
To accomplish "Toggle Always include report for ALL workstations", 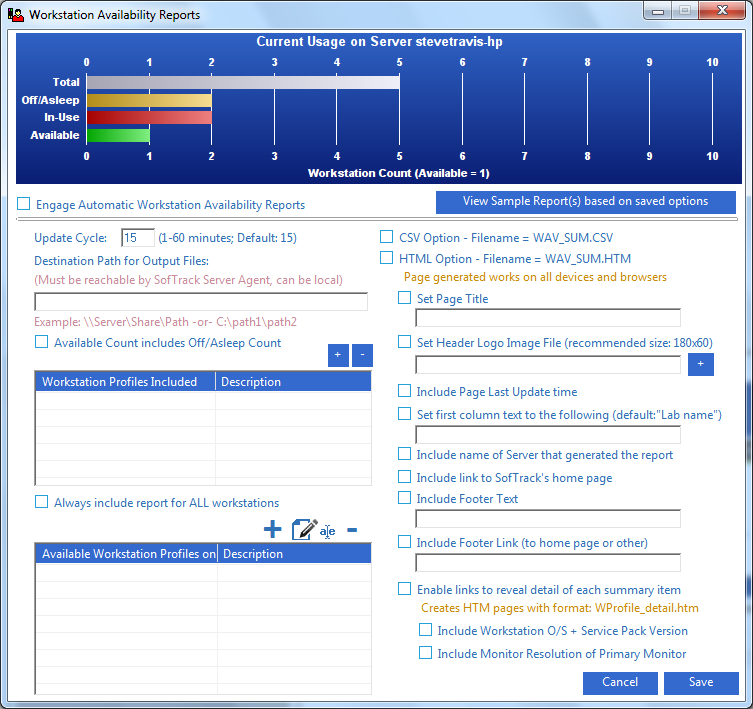I will point(42,502).
